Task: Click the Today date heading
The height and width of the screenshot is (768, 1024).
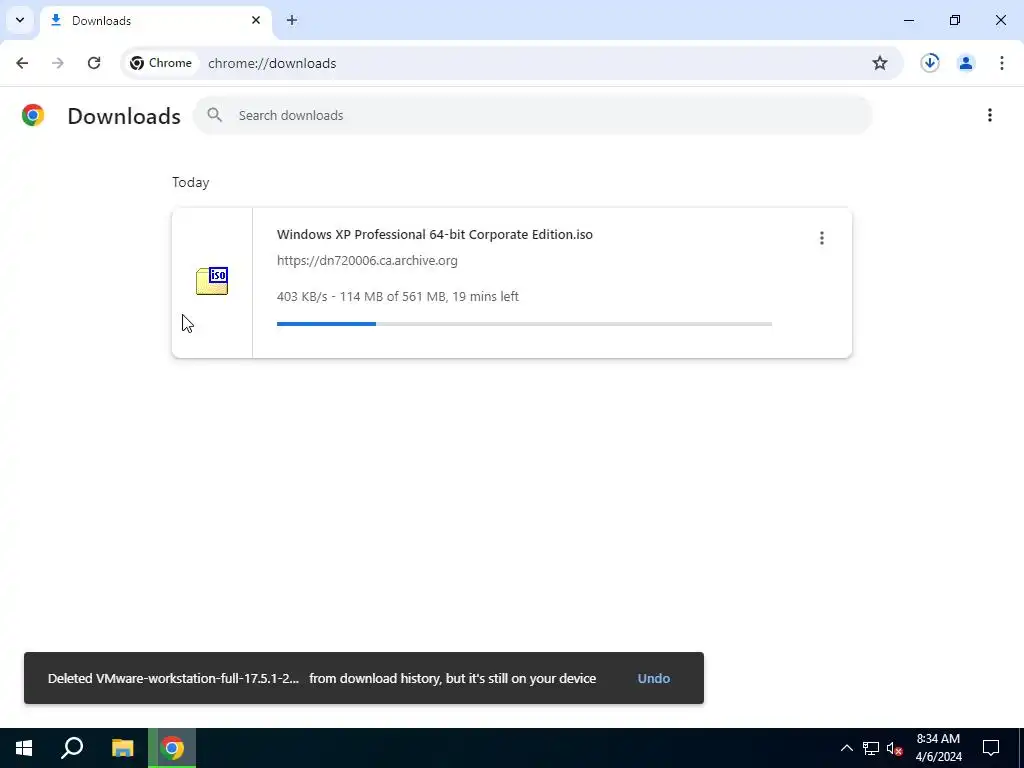Action: [x=191, y=182]
